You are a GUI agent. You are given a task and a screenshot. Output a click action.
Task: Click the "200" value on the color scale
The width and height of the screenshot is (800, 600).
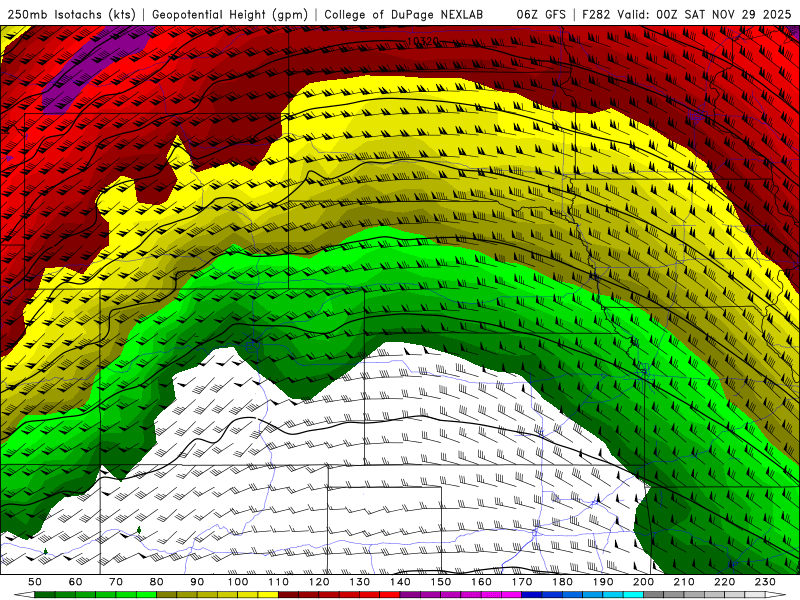pyautogui.click(x=643, y=582)
